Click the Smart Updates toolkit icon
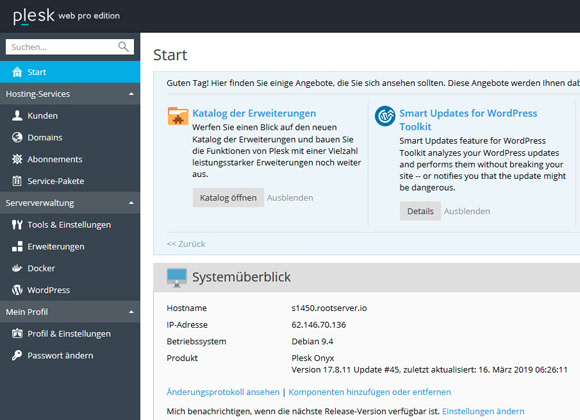 (385, 116)
